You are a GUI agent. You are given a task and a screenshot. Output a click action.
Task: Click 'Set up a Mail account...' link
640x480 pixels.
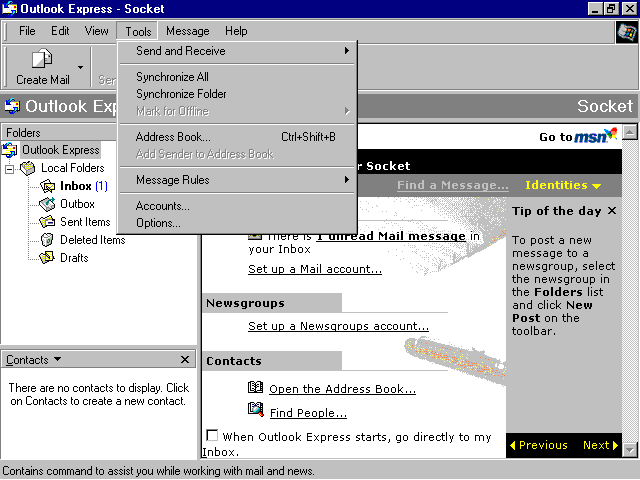tap(315, 269)
